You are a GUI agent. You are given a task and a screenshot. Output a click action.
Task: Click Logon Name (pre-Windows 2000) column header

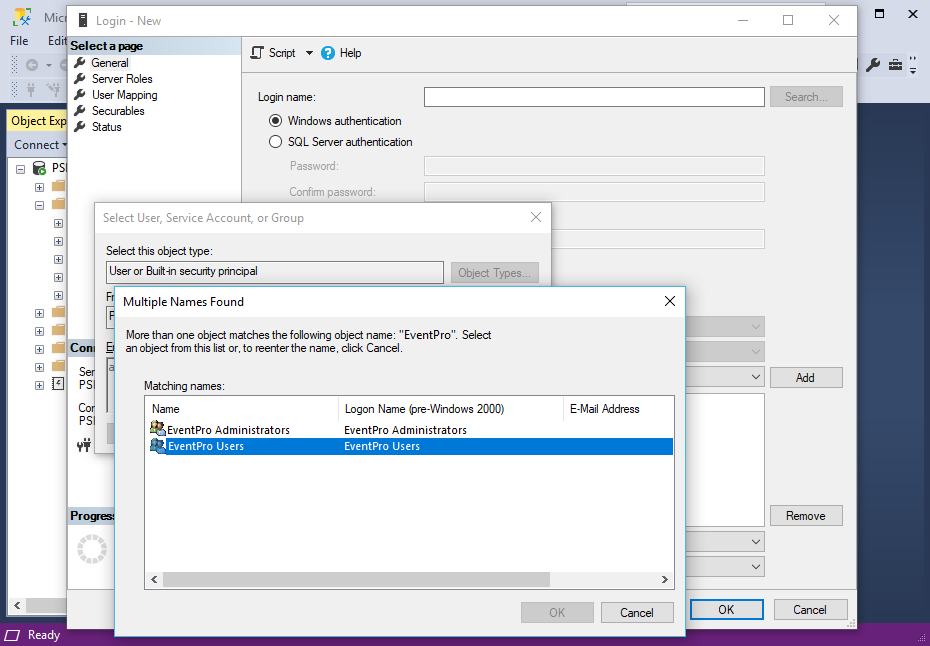point(451,409)
